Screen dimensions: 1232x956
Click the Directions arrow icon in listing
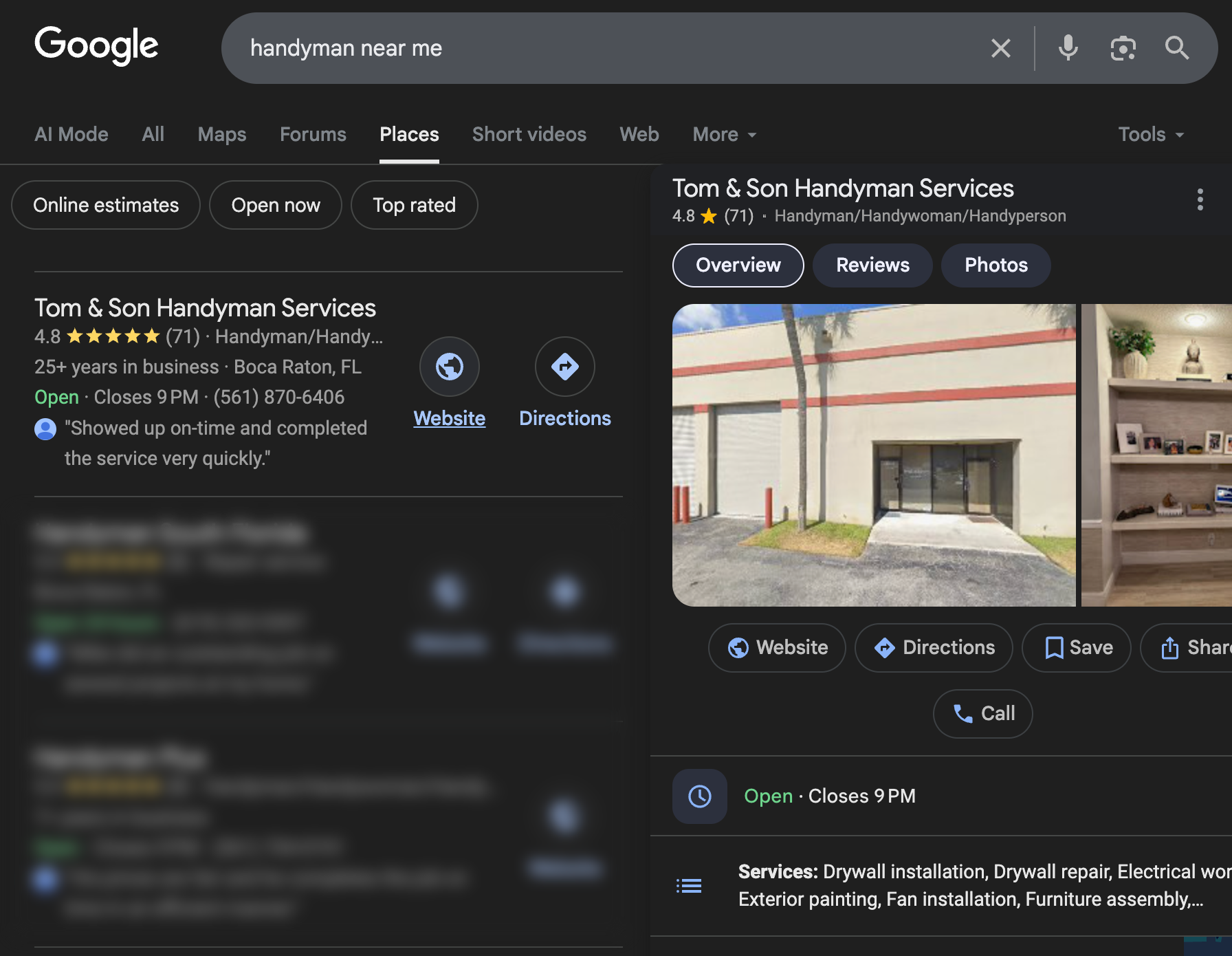(x=565, y=367)
